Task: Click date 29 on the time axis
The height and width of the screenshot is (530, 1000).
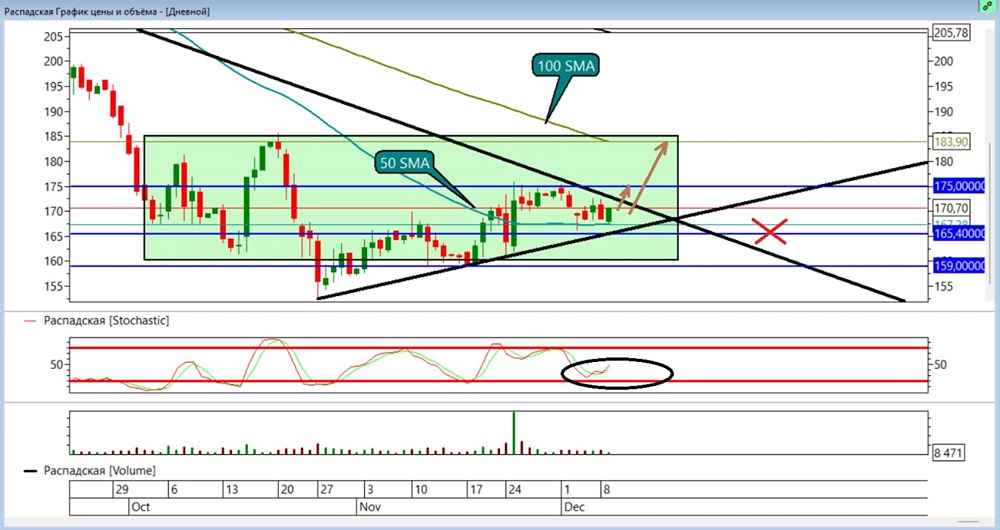Action: pyautogui.click(x=122, y=490)
